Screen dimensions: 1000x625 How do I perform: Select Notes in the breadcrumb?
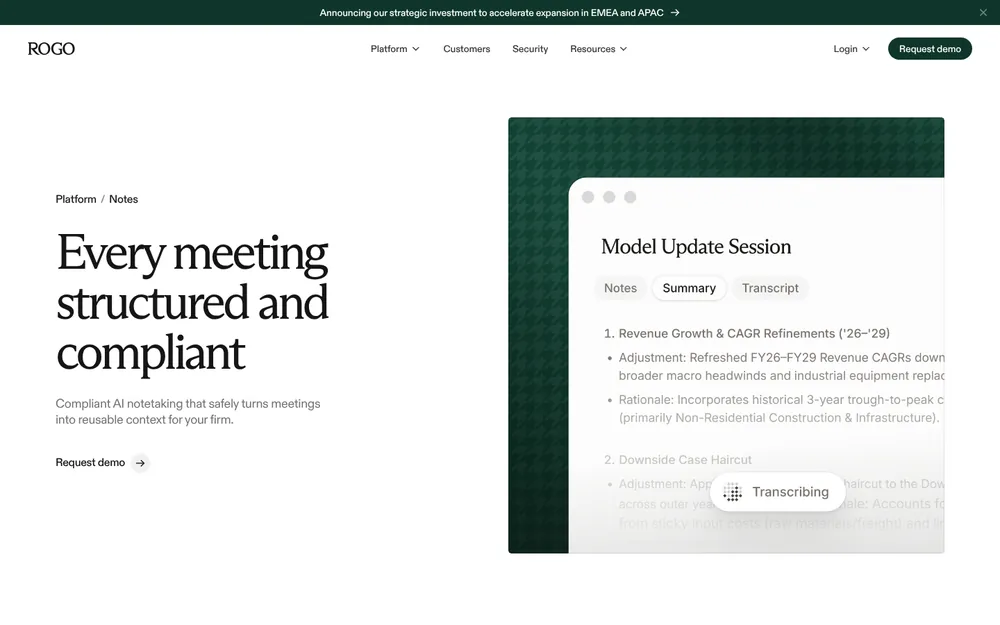click(123, 199)
